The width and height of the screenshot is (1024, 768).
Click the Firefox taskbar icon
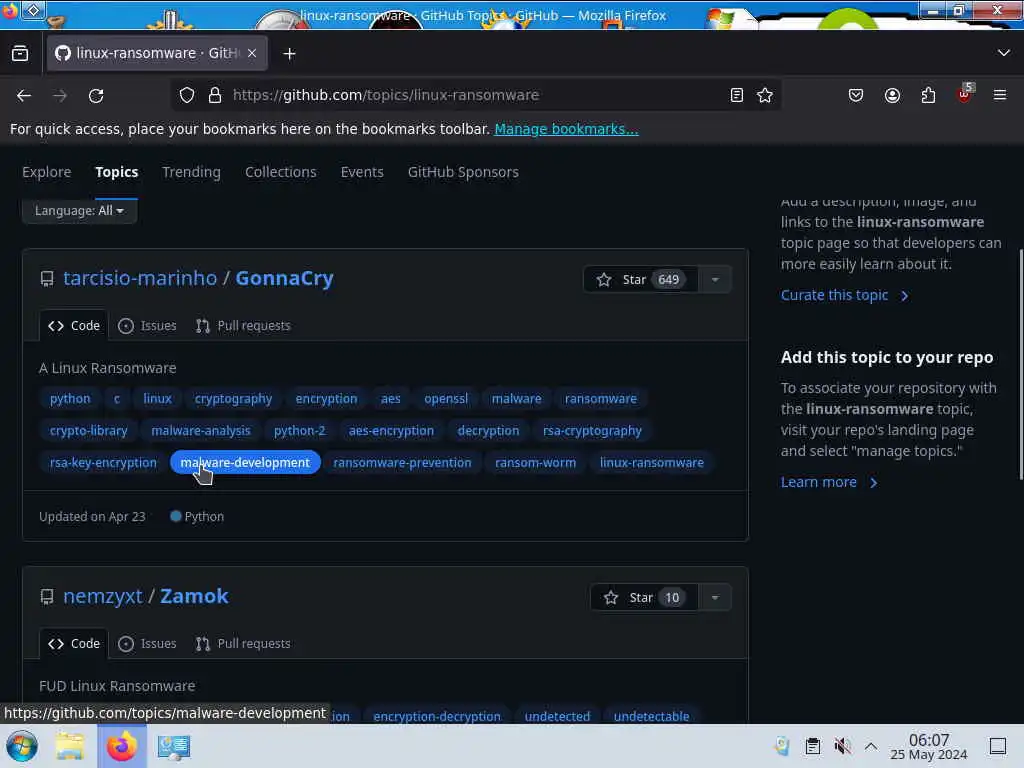pyautogui.click(x=121, y=746)
